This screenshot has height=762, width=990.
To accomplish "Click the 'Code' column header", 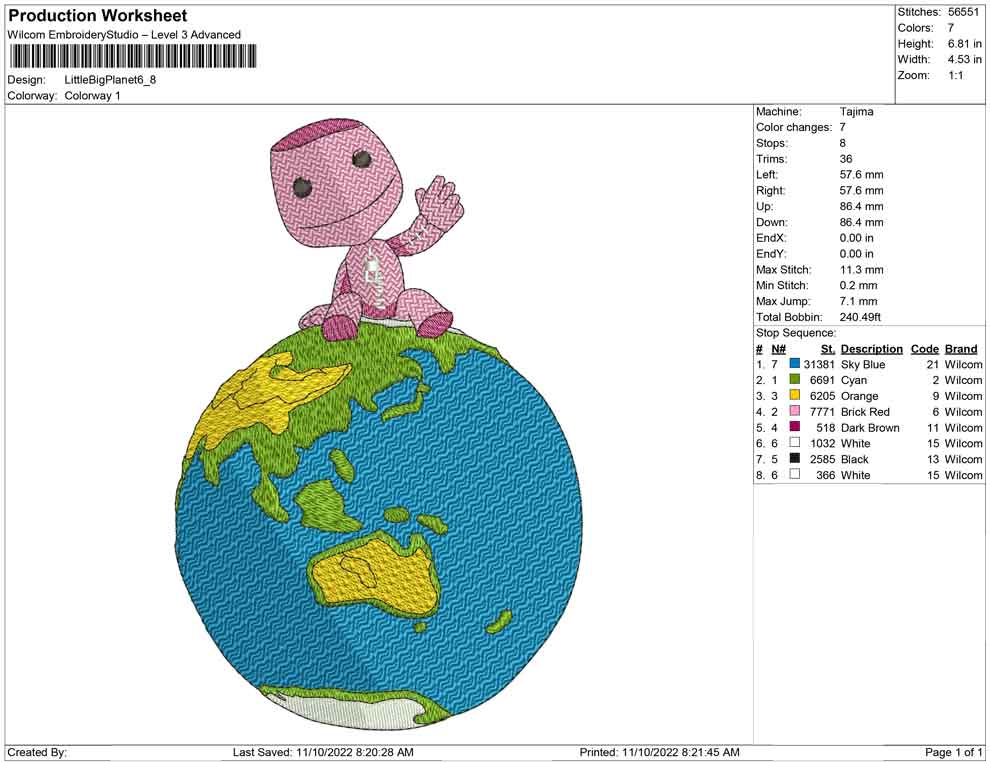I will click(924, 349).
